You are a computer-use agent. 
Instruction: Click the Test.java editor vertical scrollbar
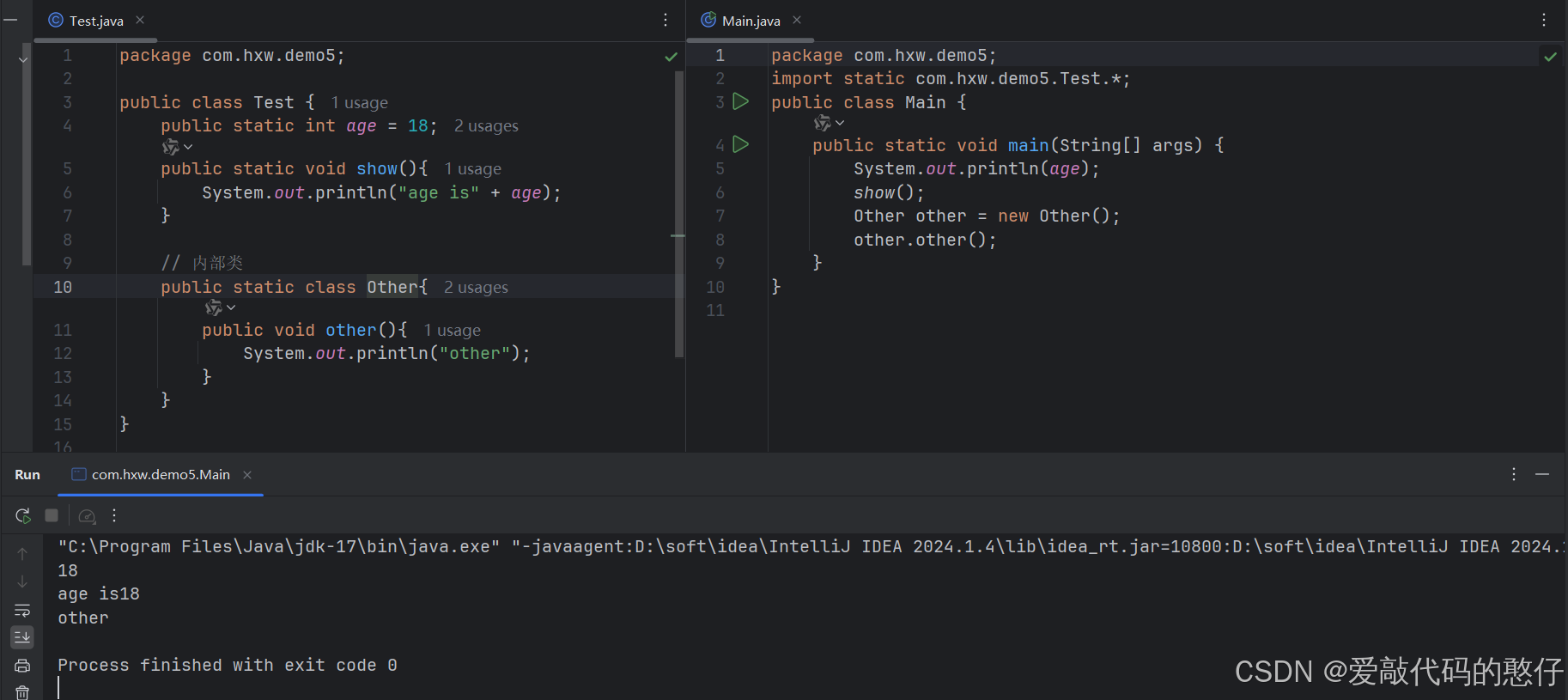tap(679, 213)
